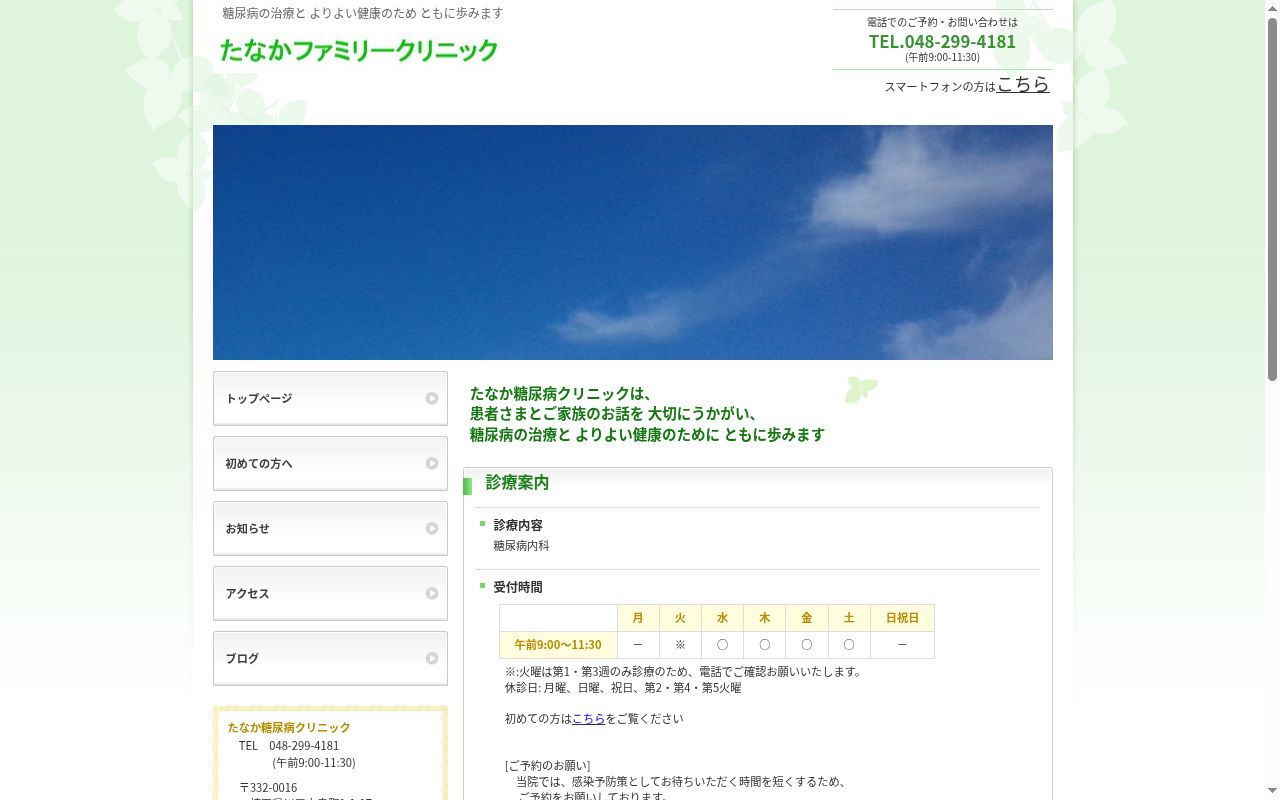Click the blue sky banner image
Screen dimensions: 1280x800
[633, 242]
